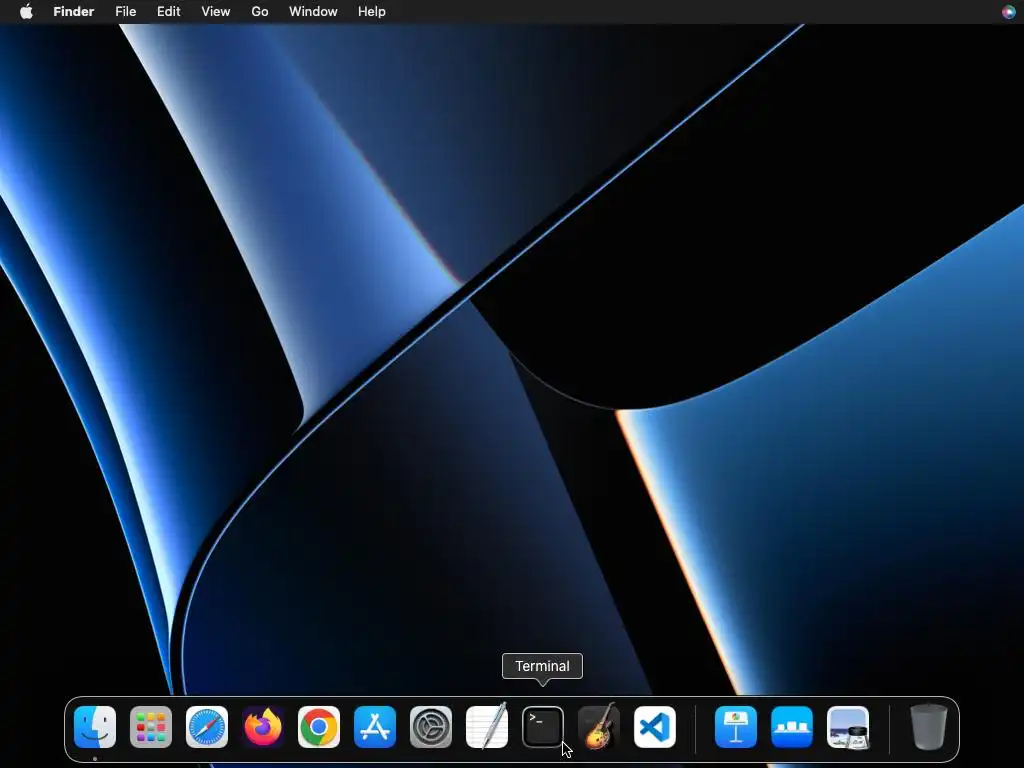Open GarageBand guitar icon
This screenshot has width=1024, height=768.
point(599,727)
